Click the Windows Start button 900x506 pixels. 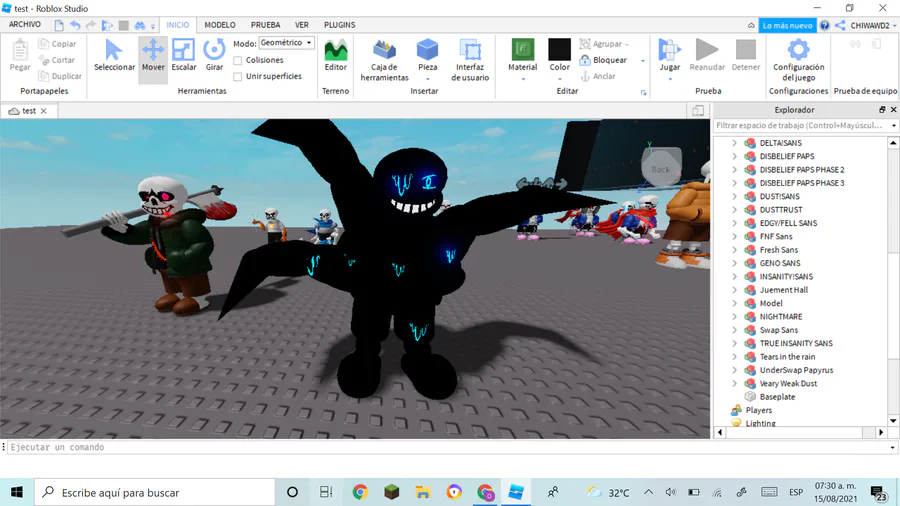pos(17,492)
